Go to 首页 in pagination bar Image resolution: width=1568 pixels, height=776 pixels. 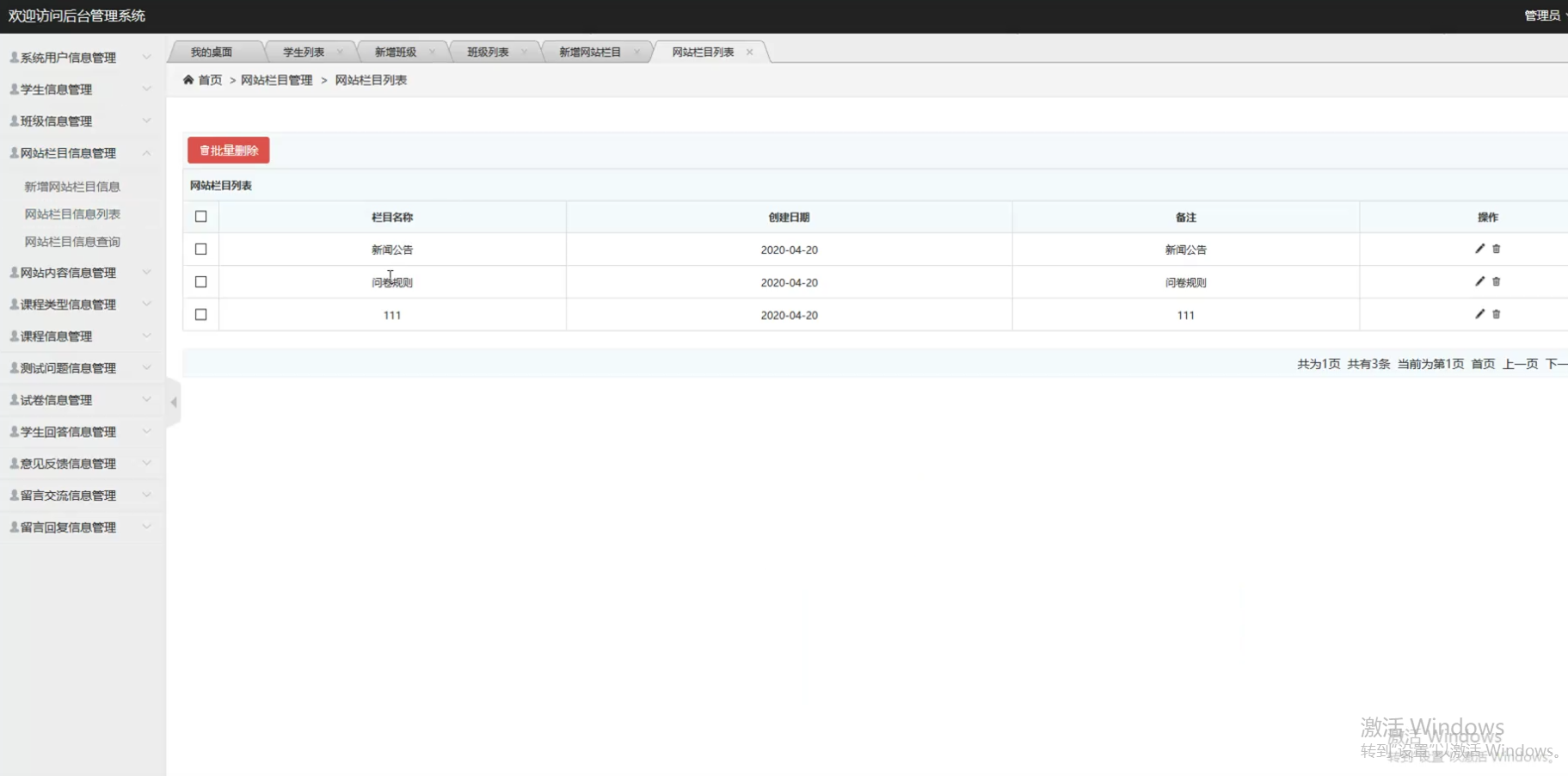click(x=1483, y=364)
